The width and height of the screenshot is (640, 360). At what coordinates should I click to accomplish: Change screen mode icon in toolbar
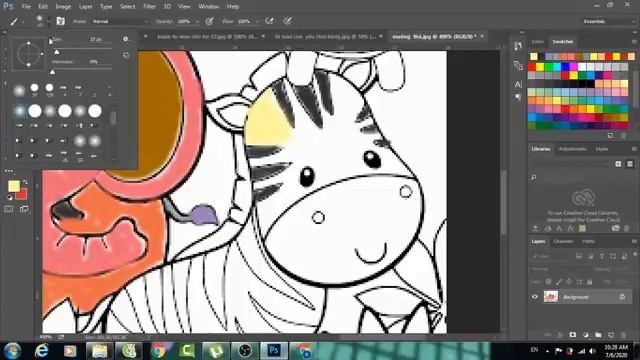24,209
